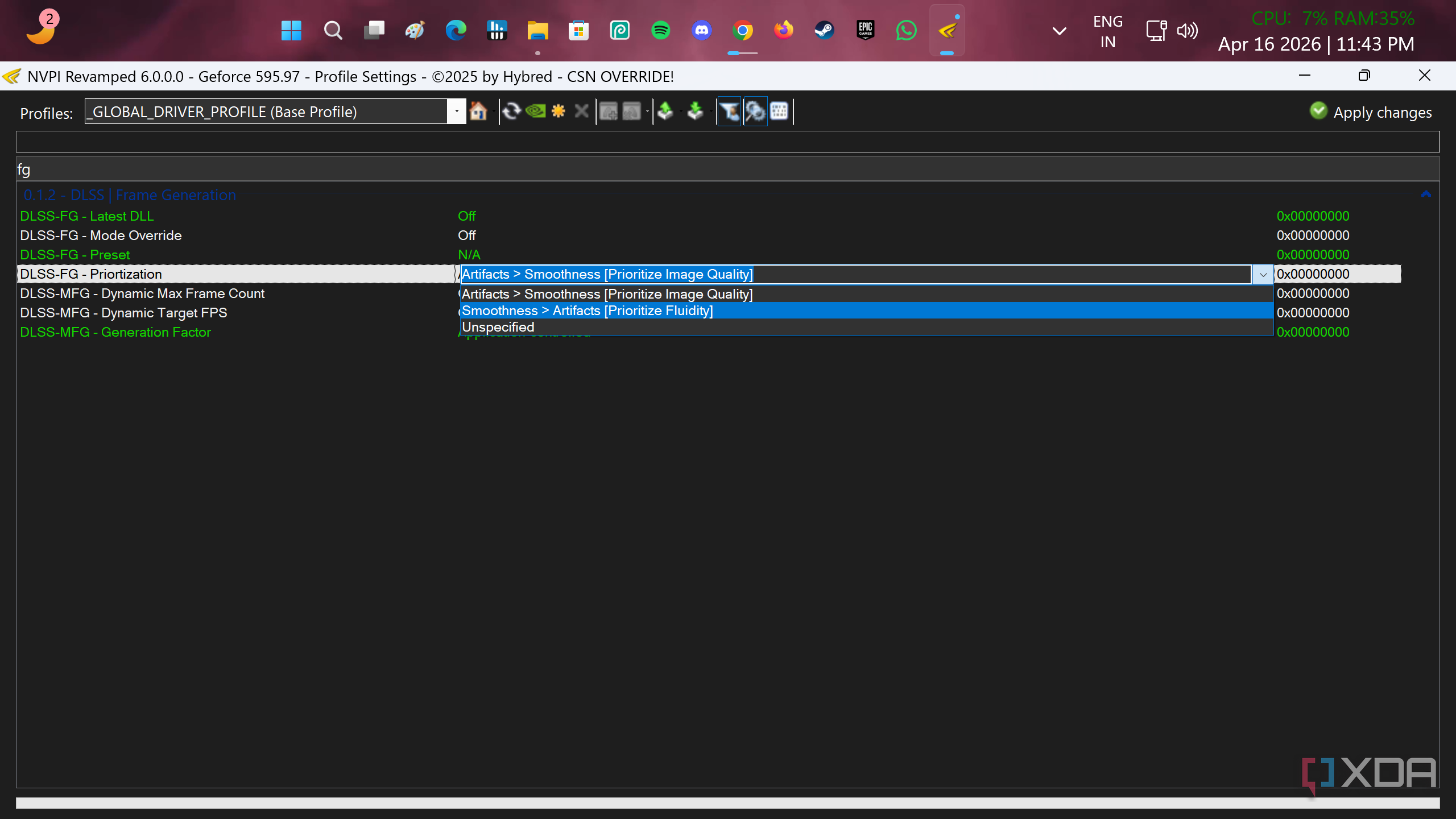Screen dimensions: 1456x819
Task: Open Epic Games launcher from taskbar
Action: pyautogui.click(x=865, y=30)
